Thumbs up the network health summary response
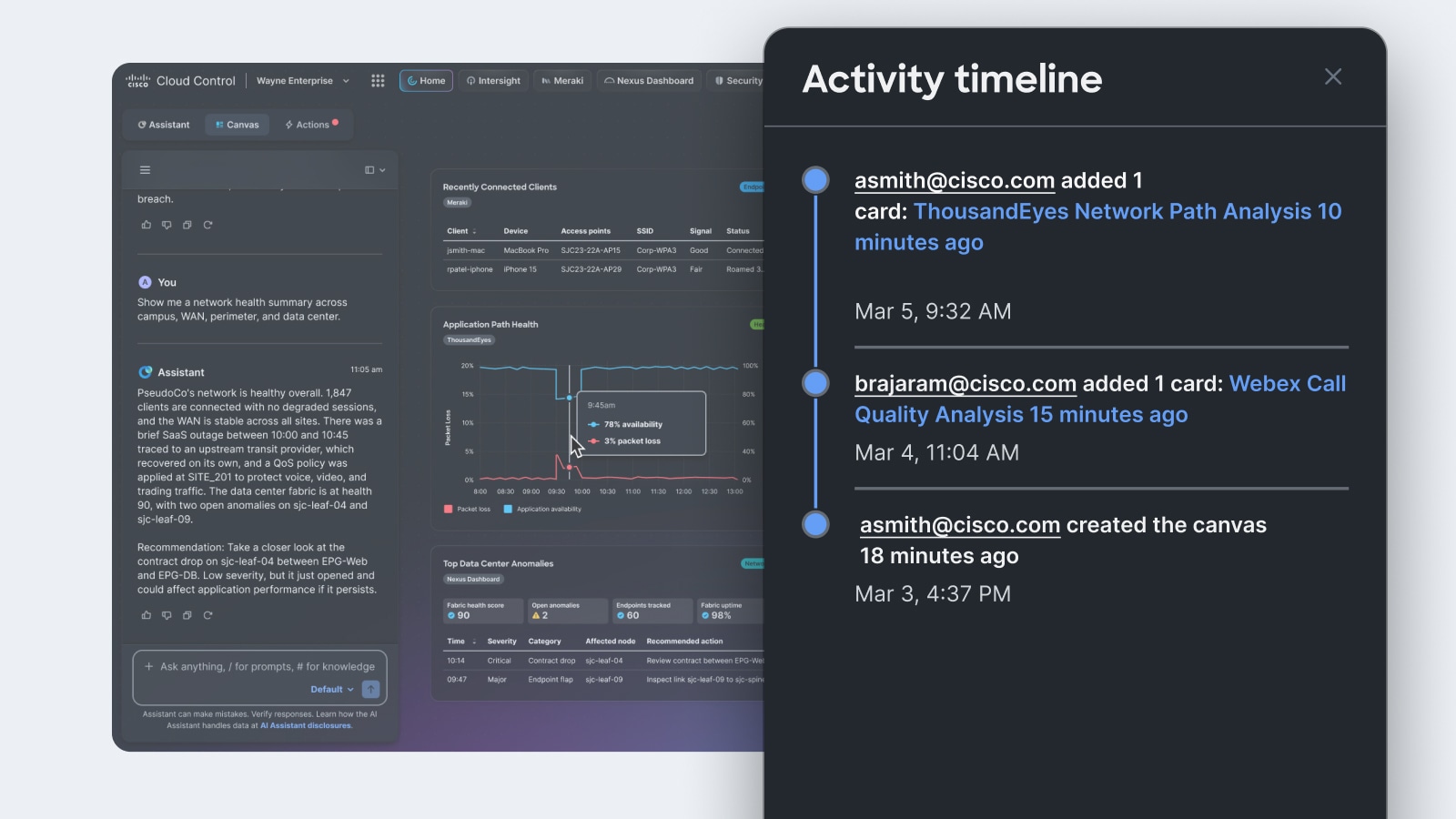The height and width of the screenshot is (819, 1456). (x=147, y=615)
